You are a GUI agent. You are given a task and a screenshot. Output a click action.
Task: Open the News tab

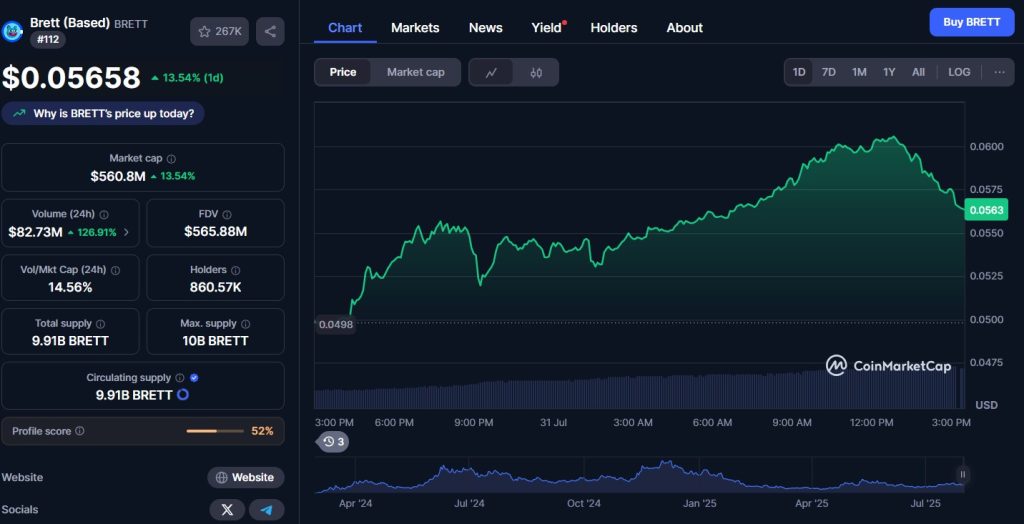coord(486,28)
